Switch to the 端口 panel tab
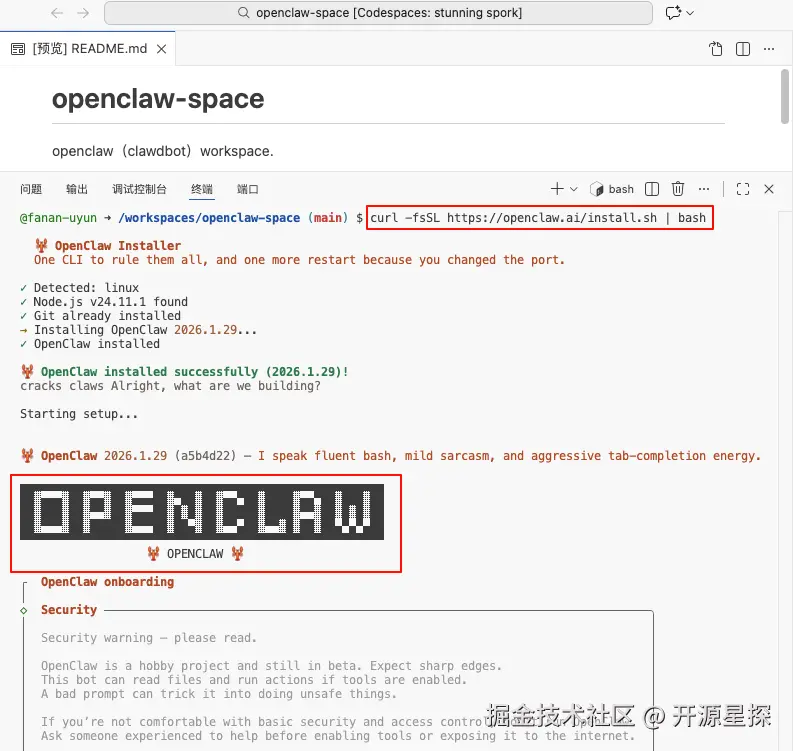793x751 pixels. 247,189
